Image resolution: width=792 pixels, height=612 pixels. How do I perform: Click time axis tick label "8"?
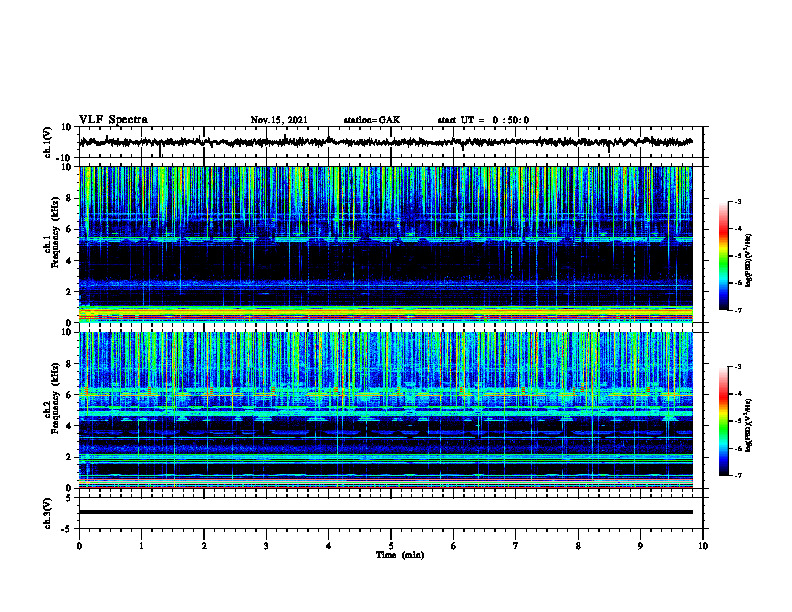click(x=578, y=546)
